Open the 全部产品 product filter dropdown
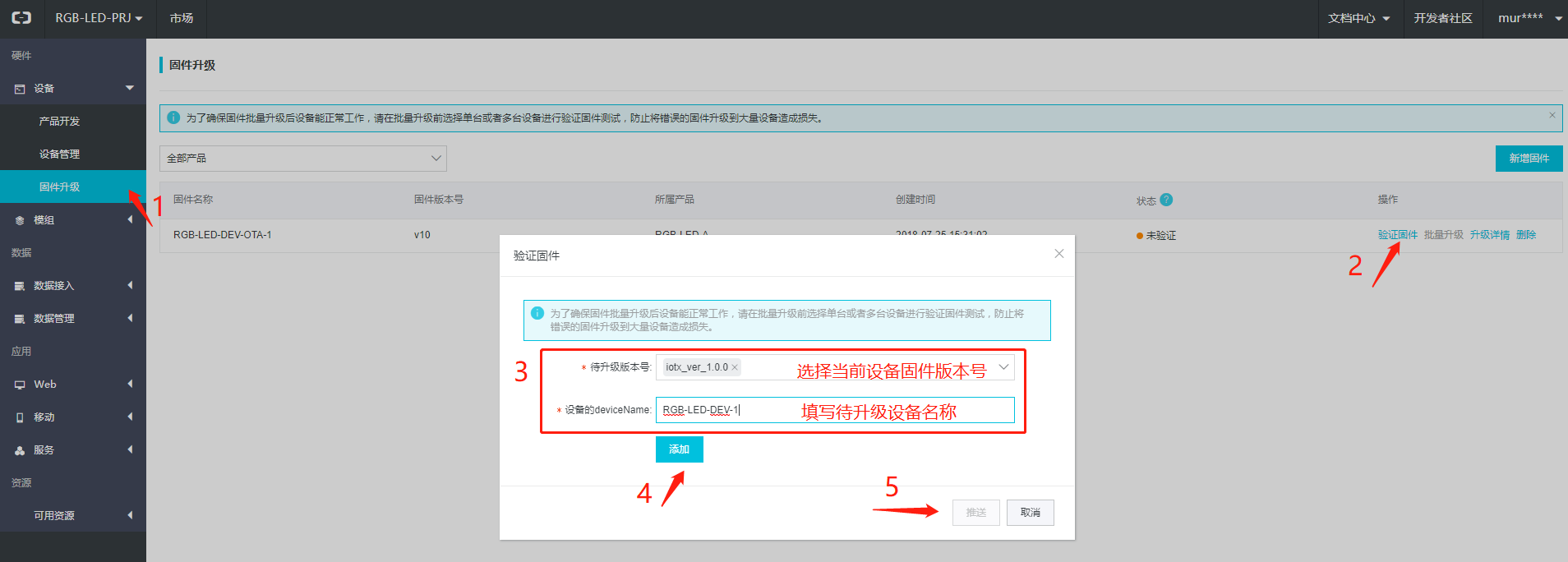Image resolution: width=1568 pixels, height=562 pixels. (302, 159)
